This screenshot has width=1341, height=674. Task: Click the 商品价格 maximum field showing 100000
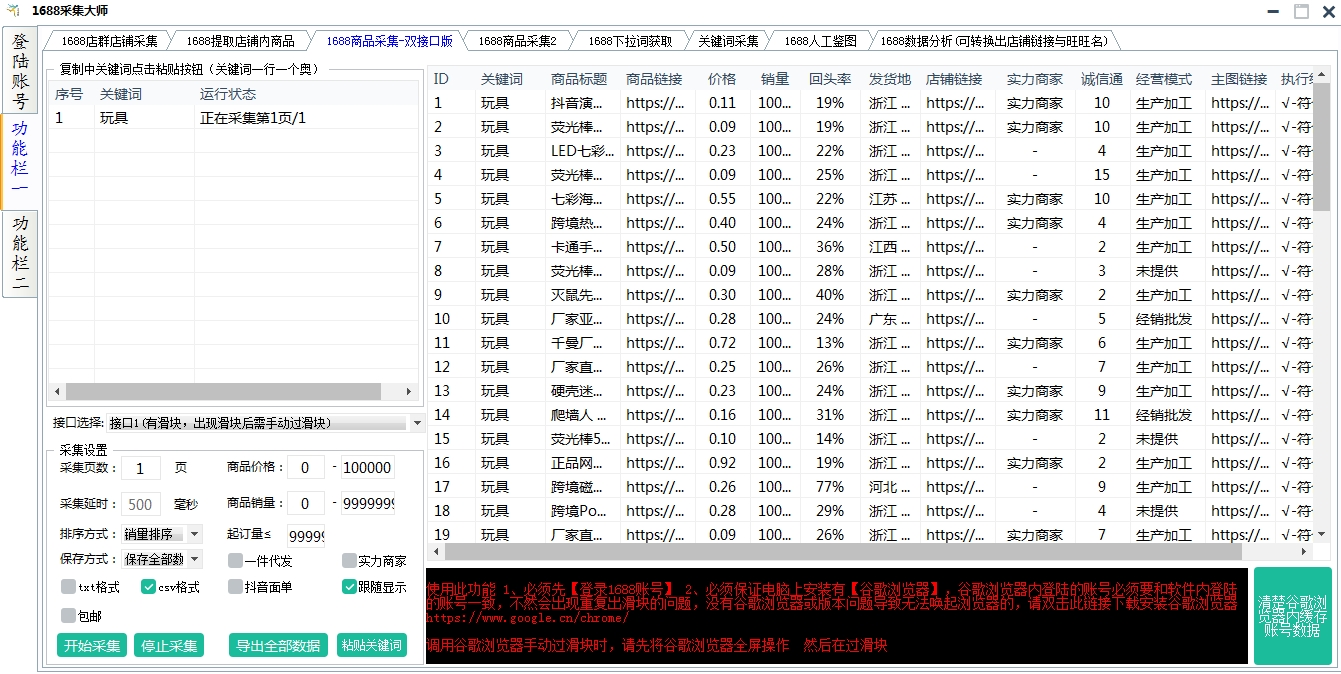(367, 468)
